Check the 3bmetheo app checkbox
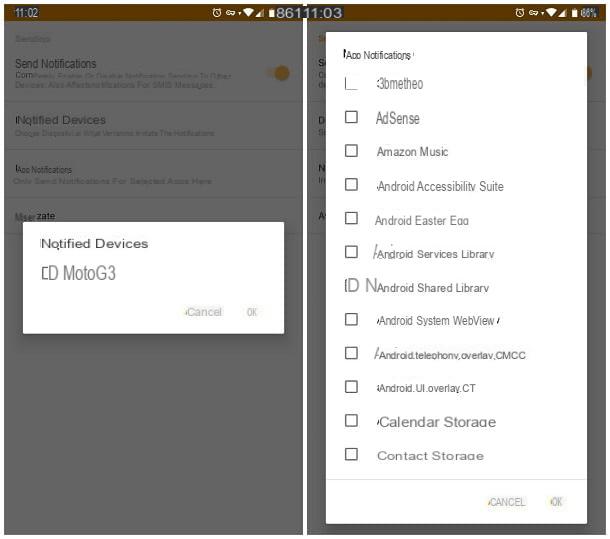 pos(351,83)
